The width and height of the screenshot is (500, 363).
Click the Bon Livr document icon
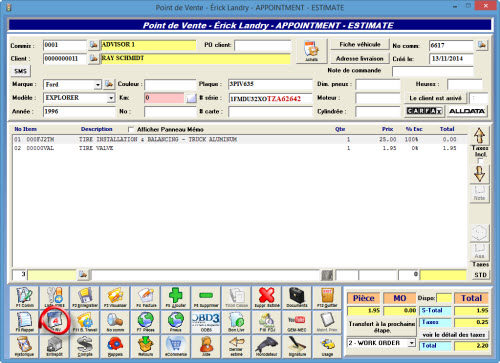[236, 322]
